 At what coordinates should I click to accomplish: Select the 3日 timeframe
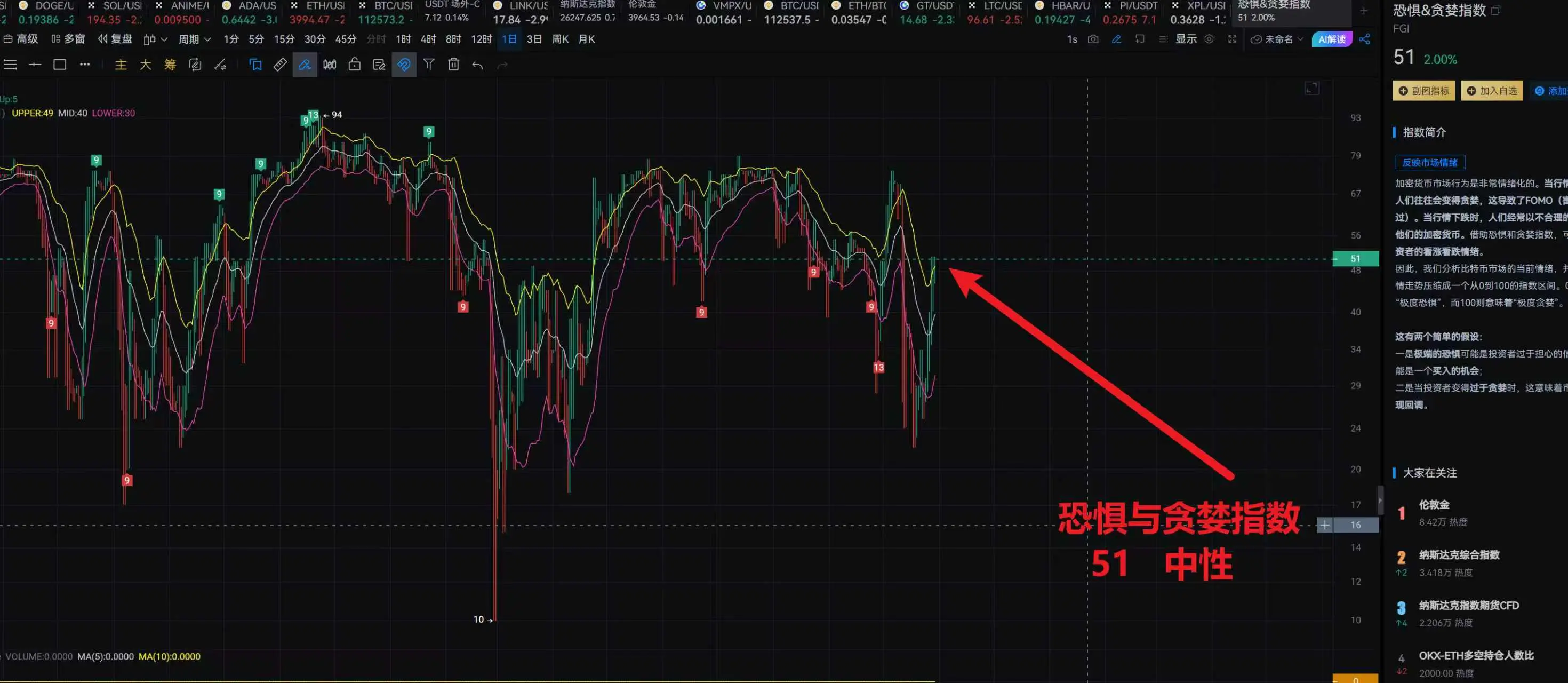point(534,39)
